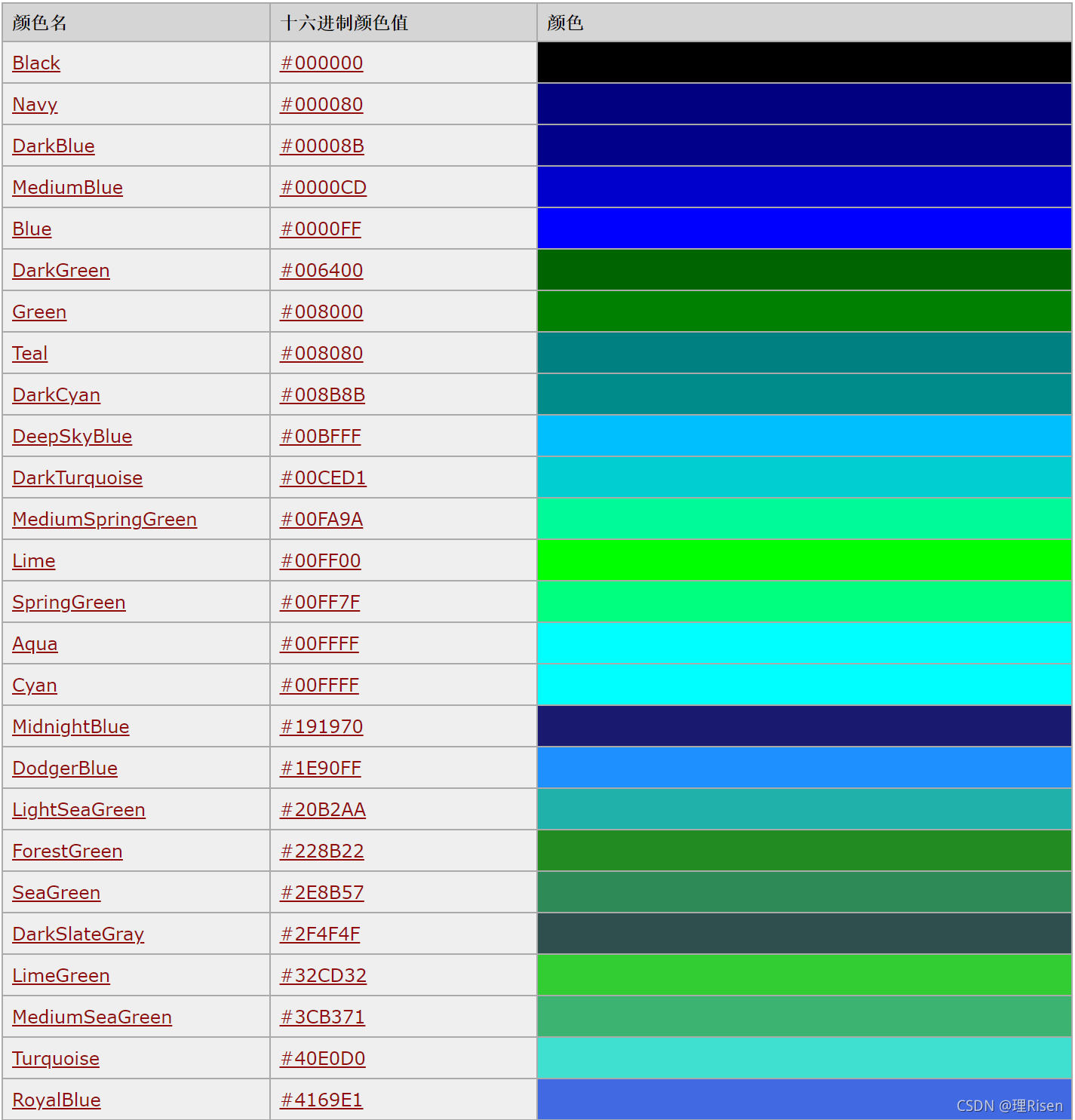Viewport: 1075px width, 1120px height.
Task: Click hex value #2F4F4F
Action: (x=321, y=934)
